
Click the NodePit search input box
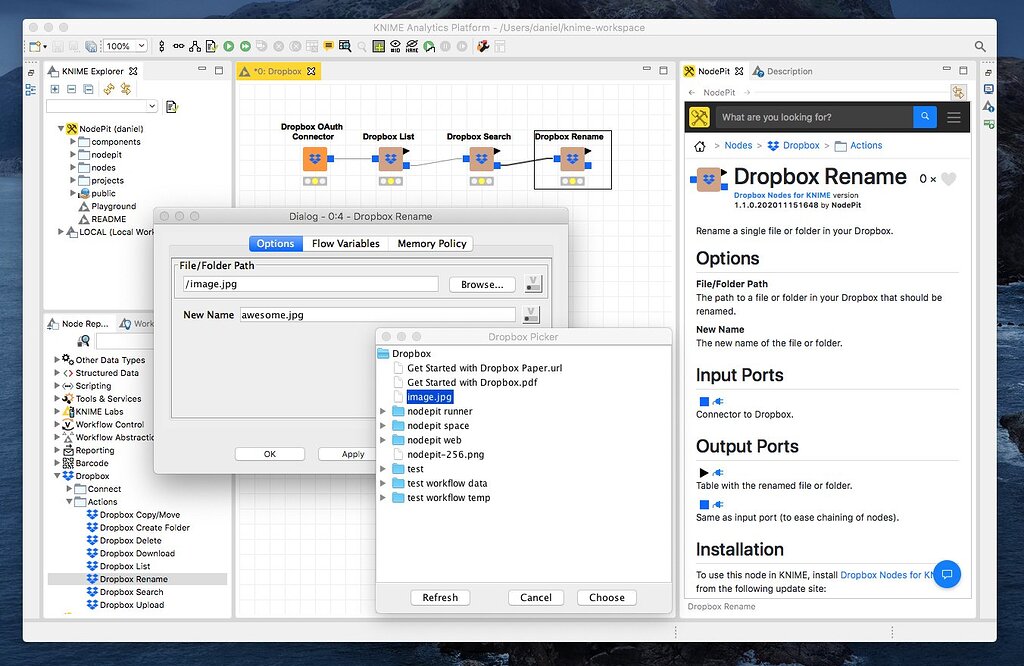click(813, 117)
